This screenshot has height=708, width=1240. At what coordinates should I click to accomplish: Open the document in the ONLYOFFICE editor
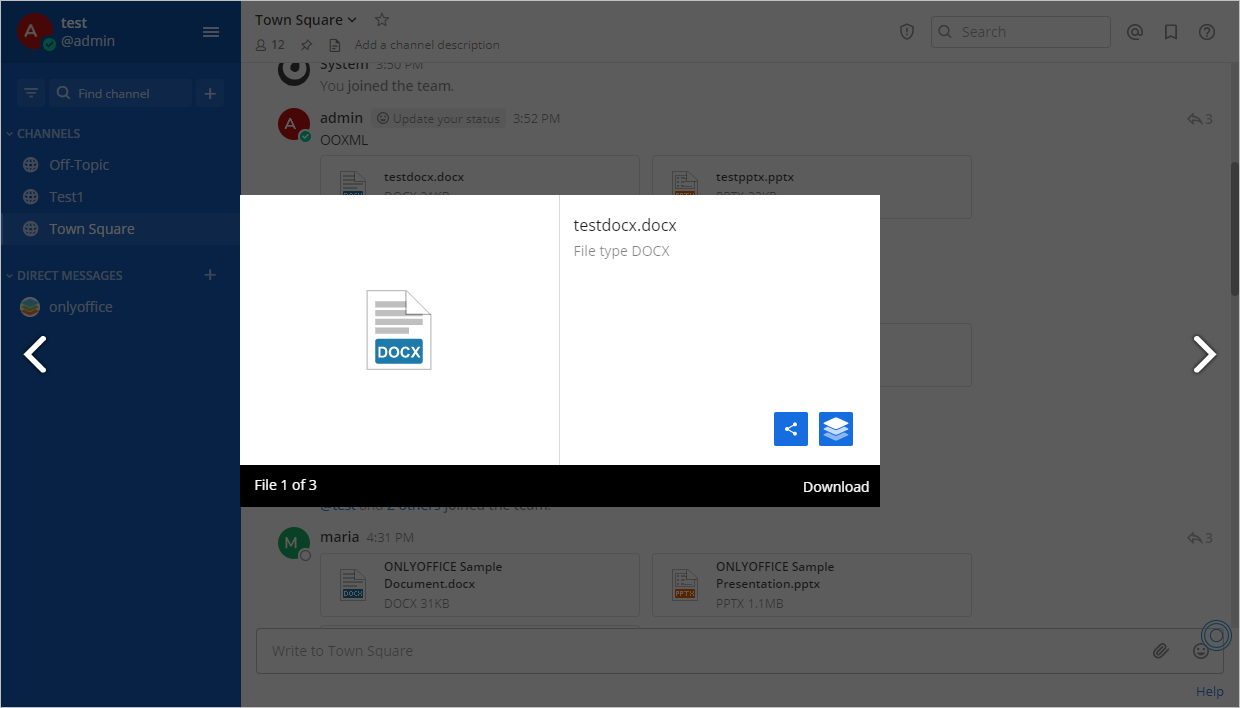coord(836,428)
